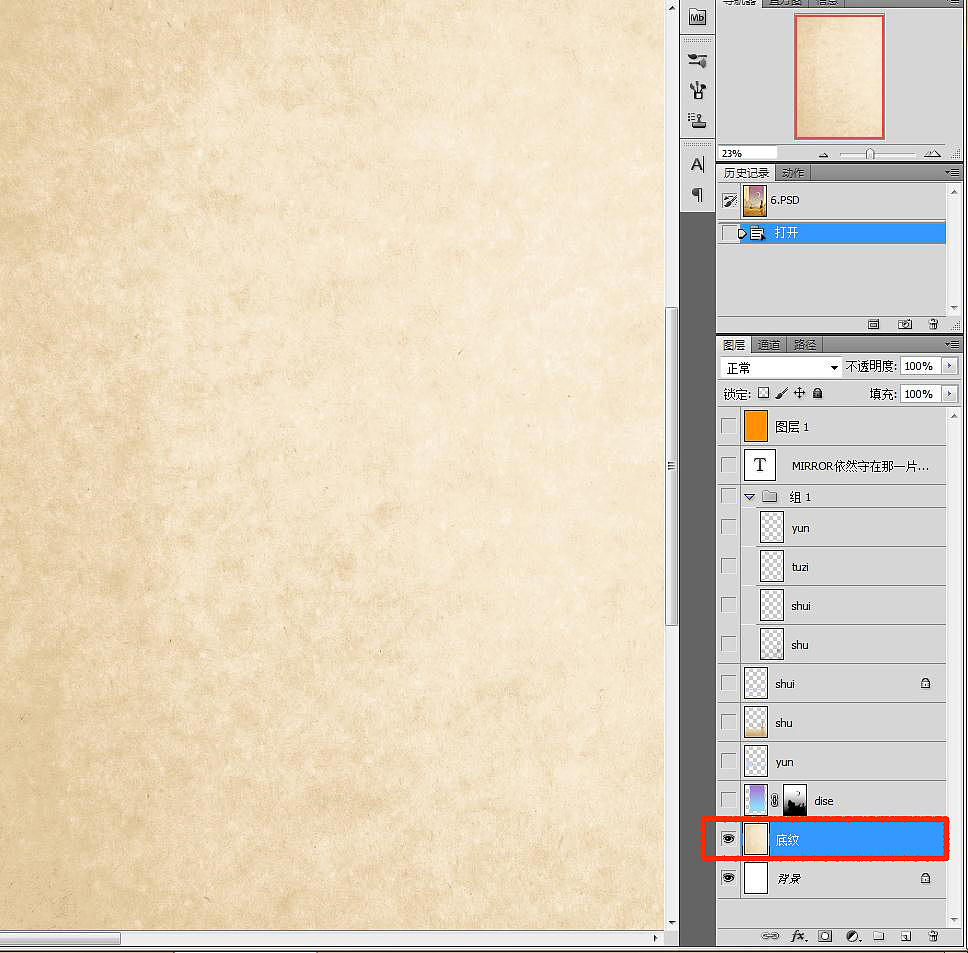Screen dimensions: 968x953
Task: Toggle lock transparent pixels option
Action: coord(763,394)
